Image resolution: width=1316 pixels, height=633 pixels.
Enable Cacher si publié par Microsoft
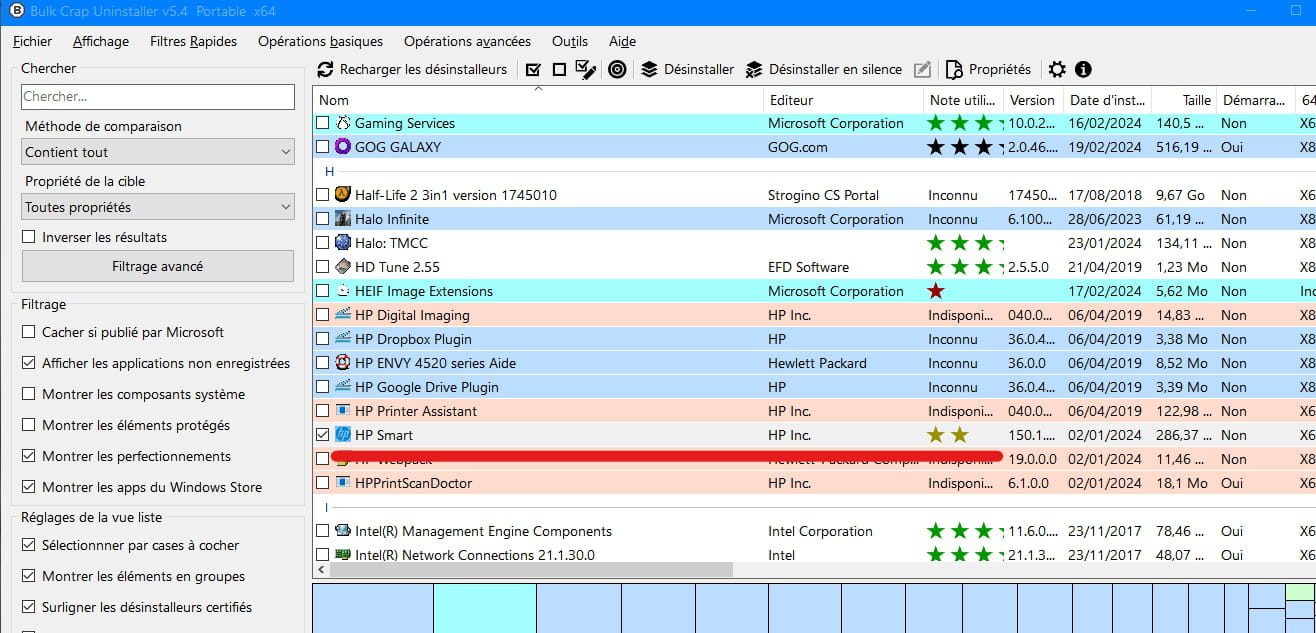point(28,332)
